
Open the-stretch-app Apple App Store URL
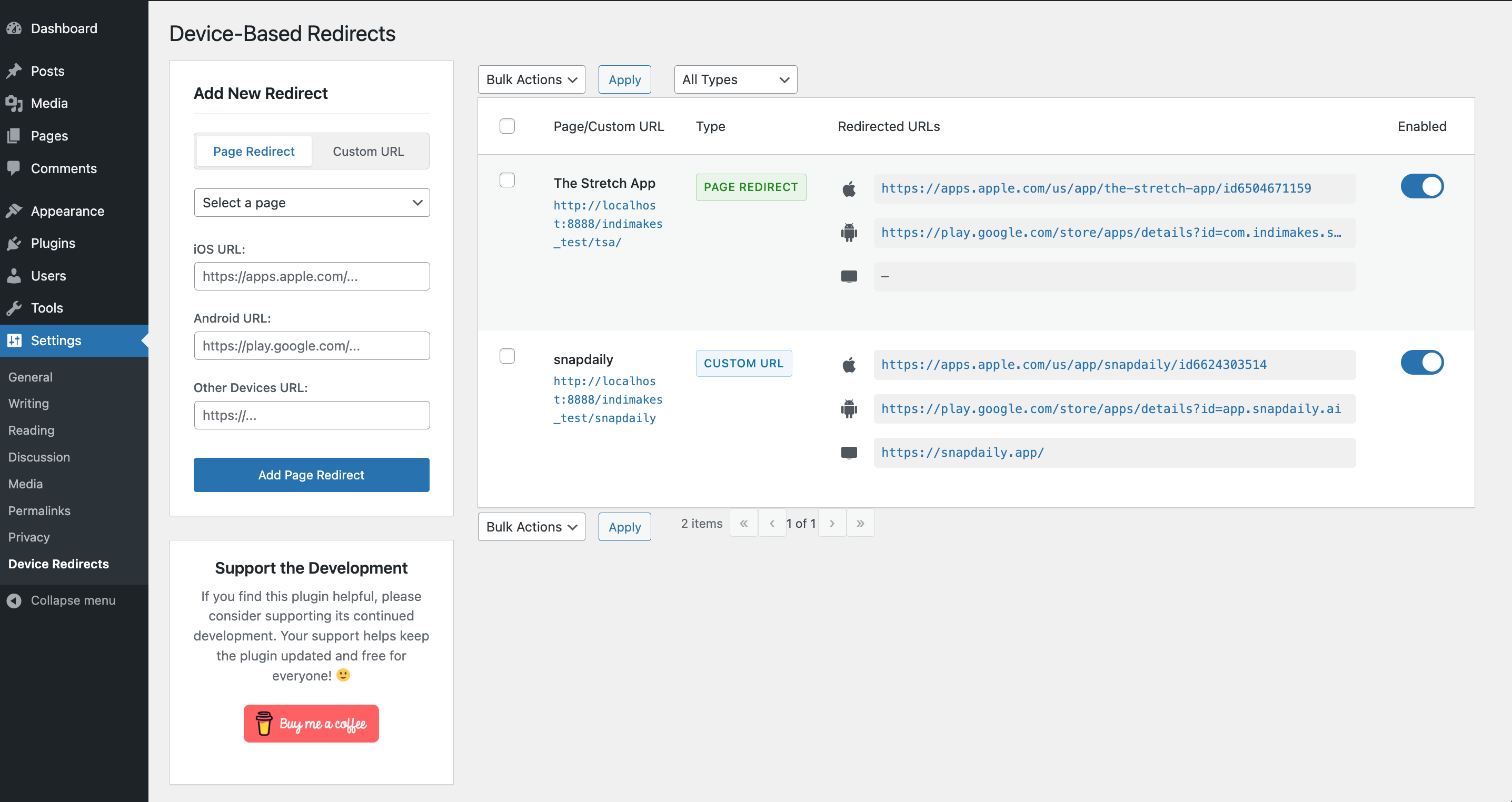click(x=1096, y=188)
